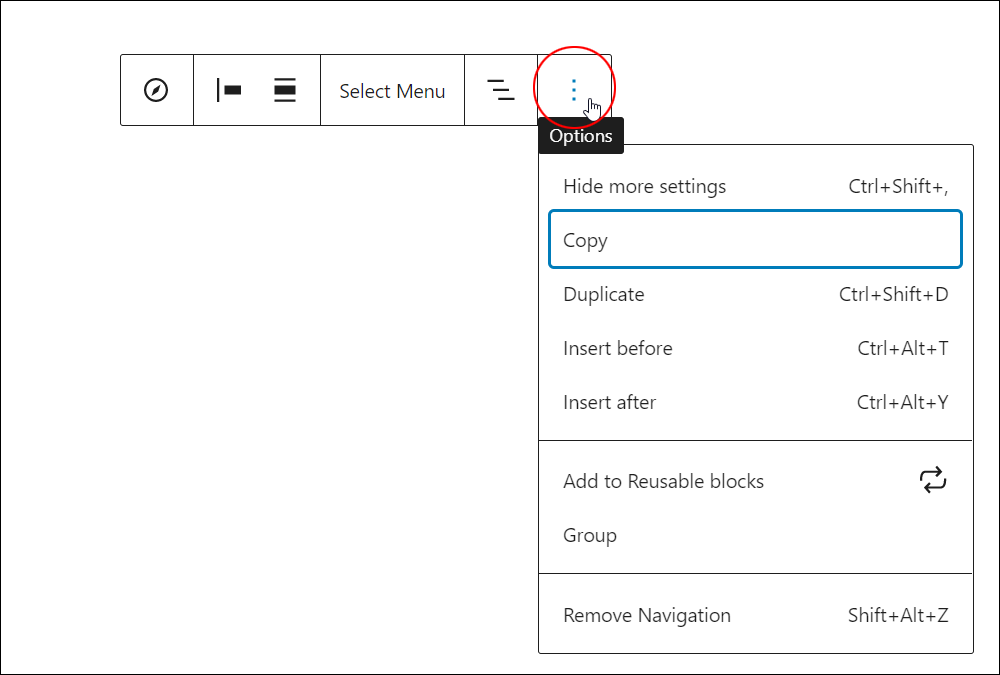The height and width of the screenshot is (675, 1000).
Task: Select Copy from the options menu
Action: 755,239
